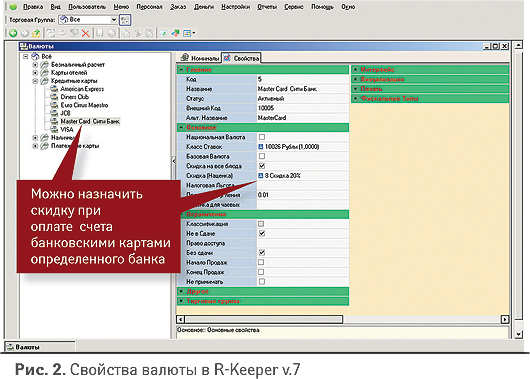
Task: Switch to the Номиналы tab
Action: (x=200, y=58)
